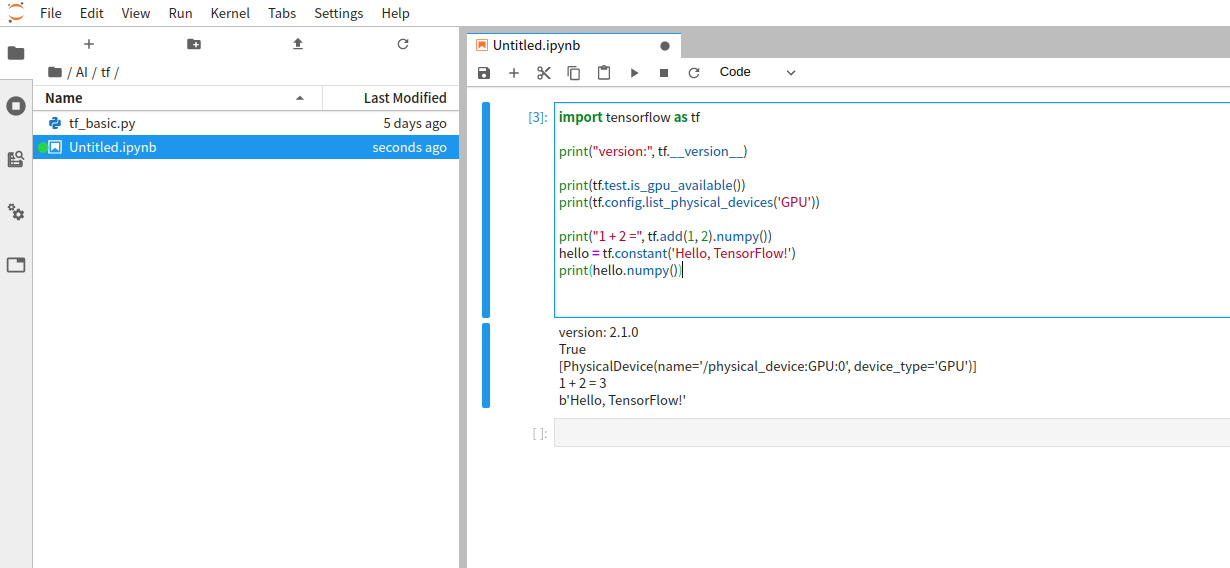Refresh the file list
Image resolution: width=1230 pixels, height=568 pixels.
pos(403,44)
